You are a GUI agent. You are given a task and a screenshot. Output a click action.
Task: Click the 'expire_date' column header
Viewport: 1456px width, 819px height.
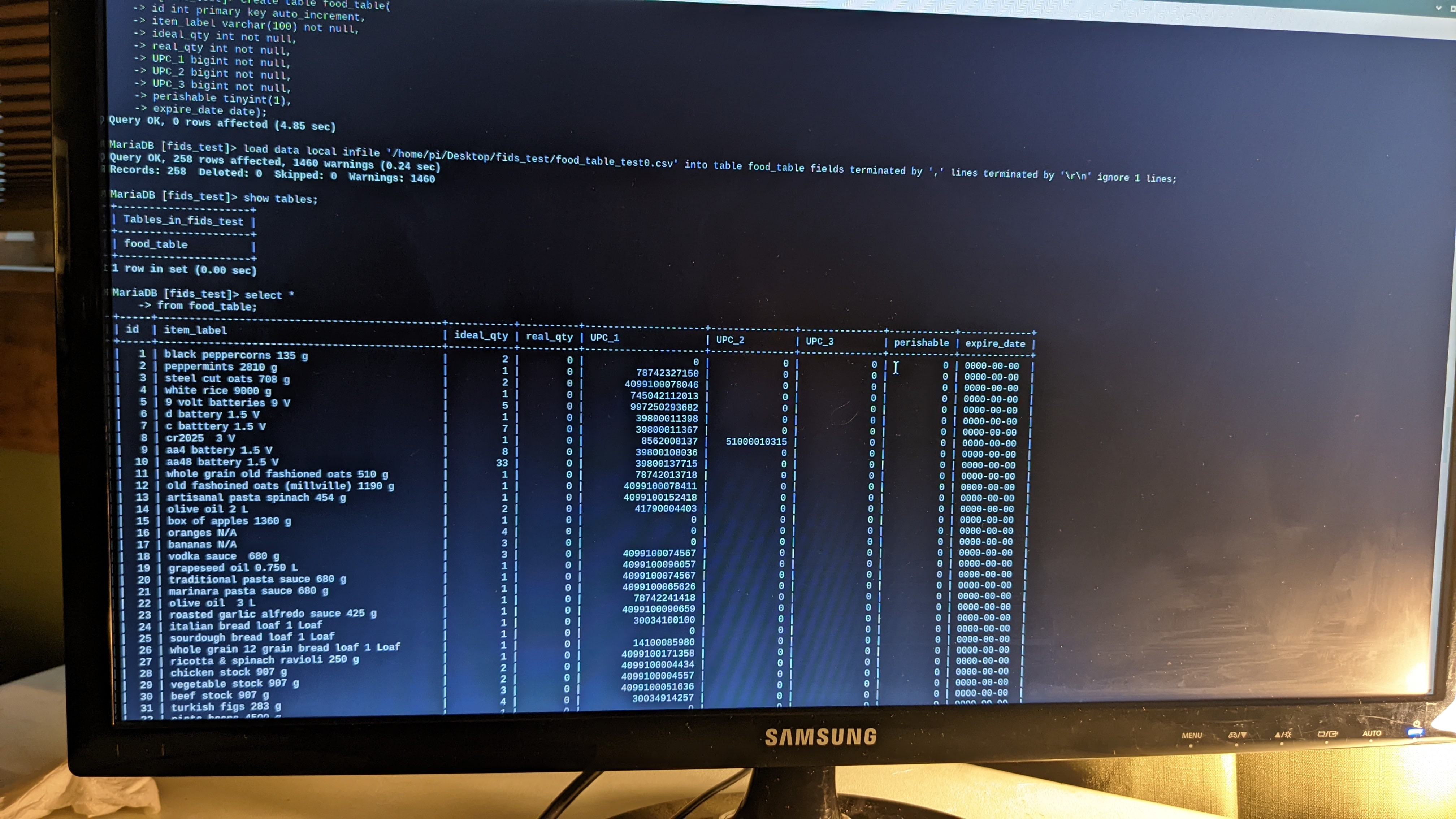pyautogui.click(x=995, y=344)
